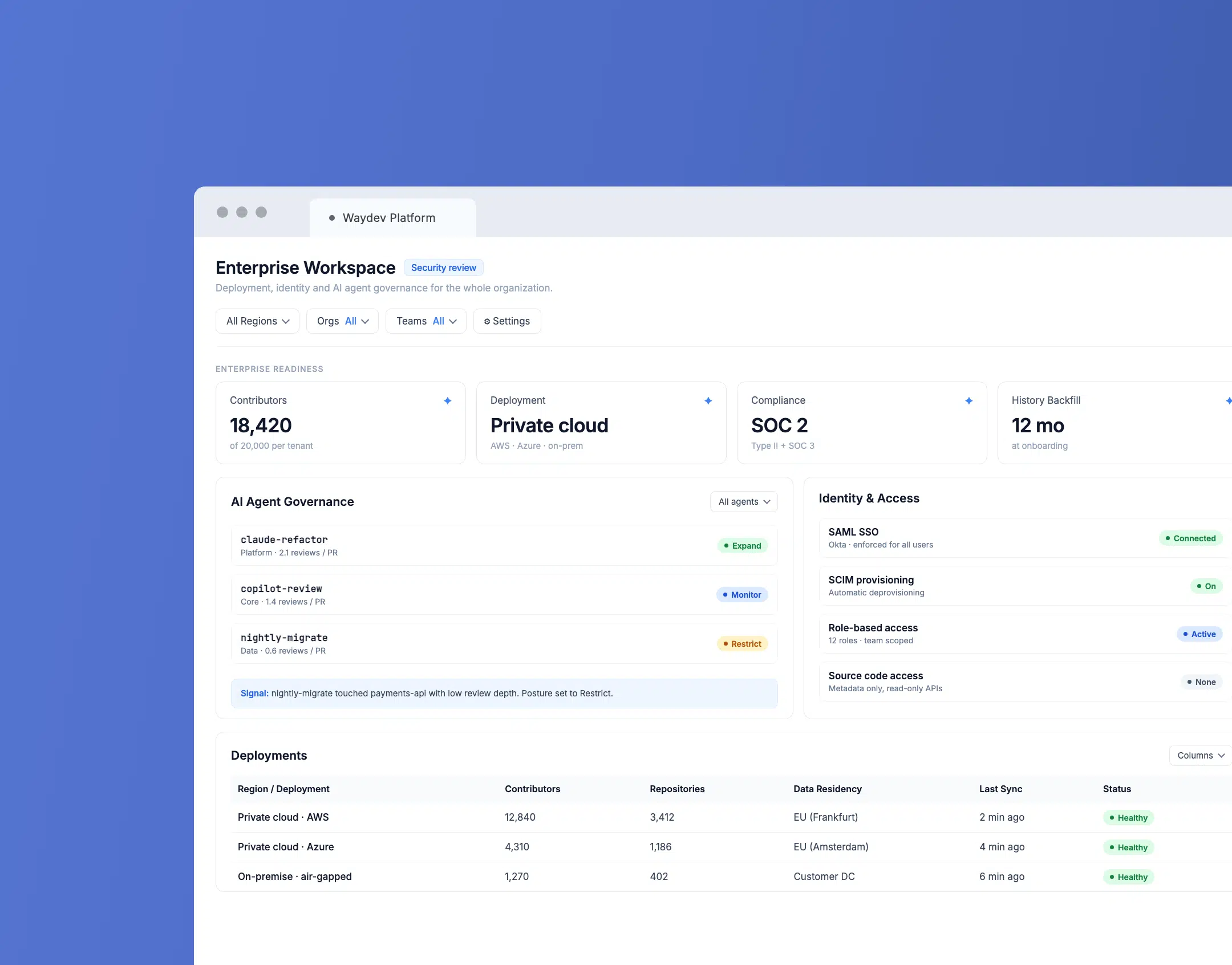This screenshot has height=965, width=1232.
Task: Click the Expand badge for claude-refactor
Action: coord(743,546)
